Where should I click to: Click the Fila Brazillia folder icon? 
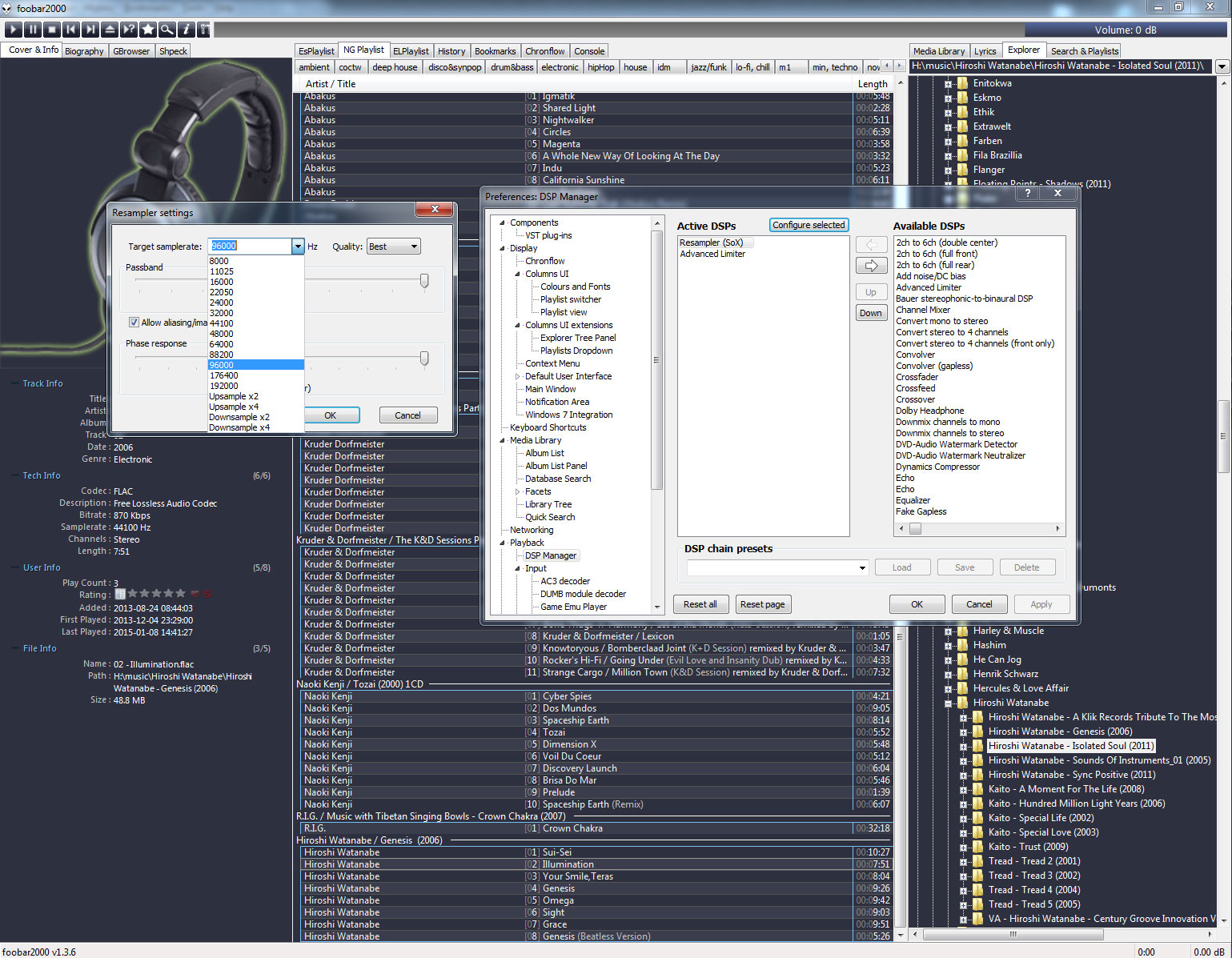tap(962, 155)
